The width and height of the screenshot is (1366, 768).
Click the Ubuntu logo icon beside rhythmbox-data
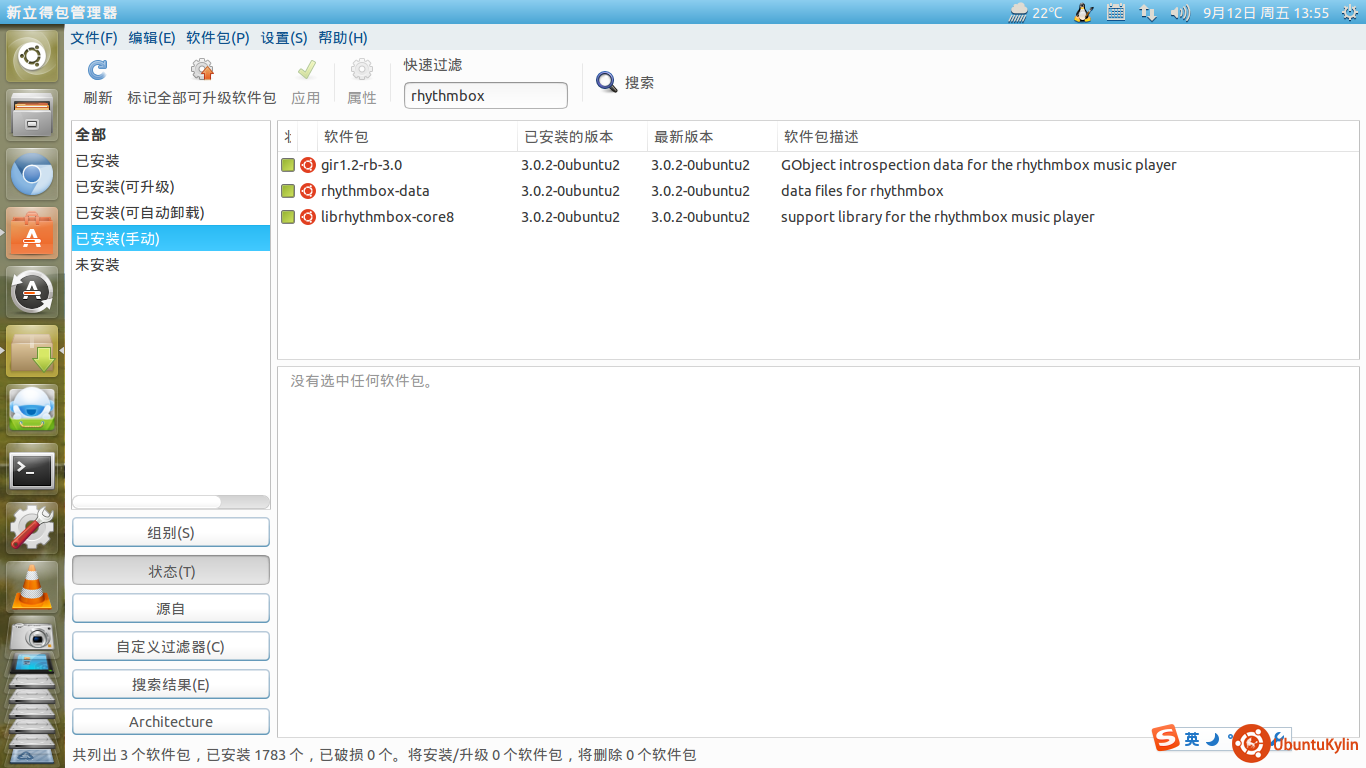point(308,191)
